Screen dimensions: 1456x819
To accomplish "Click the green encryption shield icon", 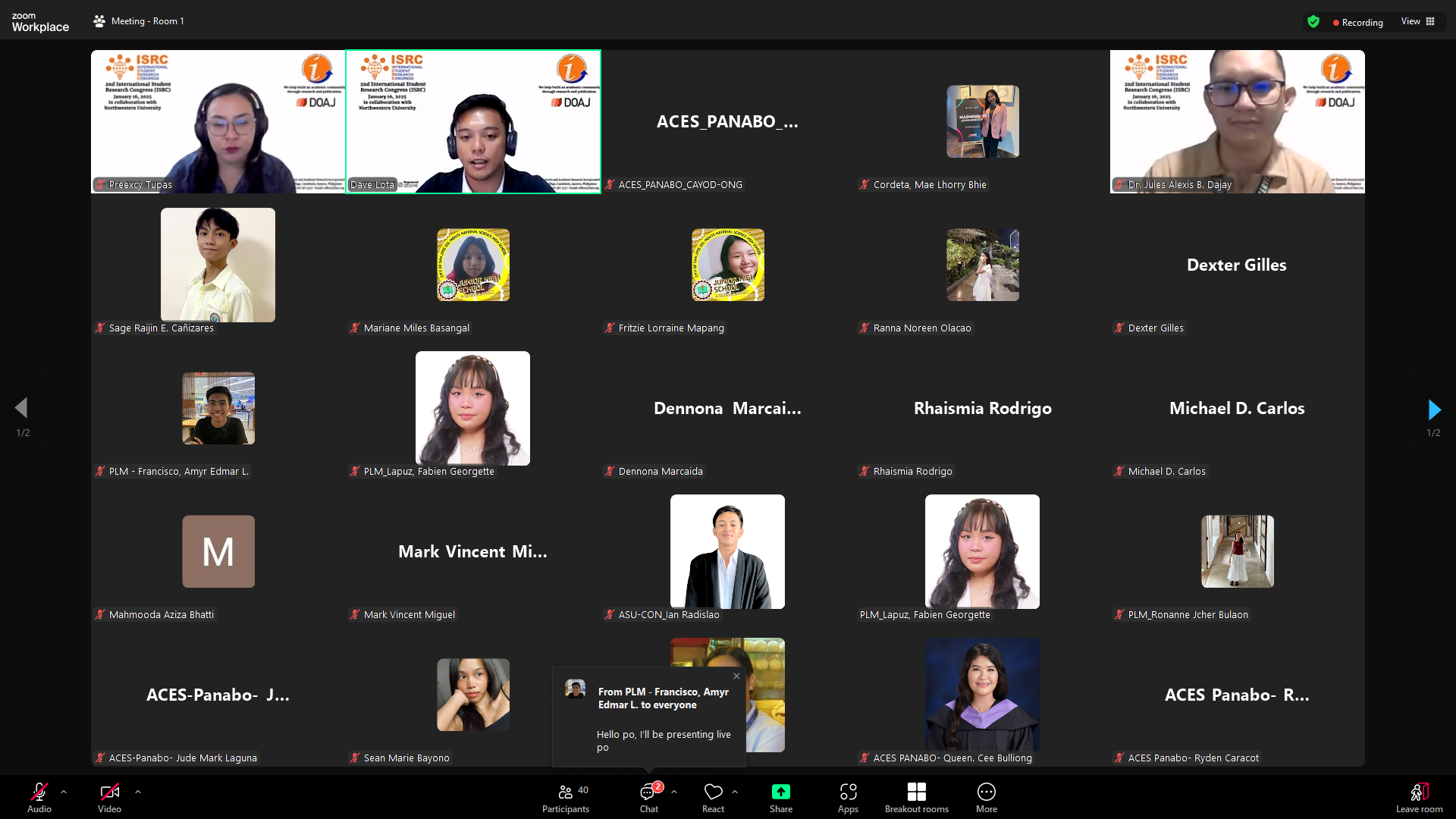I will coord(1313,22).
